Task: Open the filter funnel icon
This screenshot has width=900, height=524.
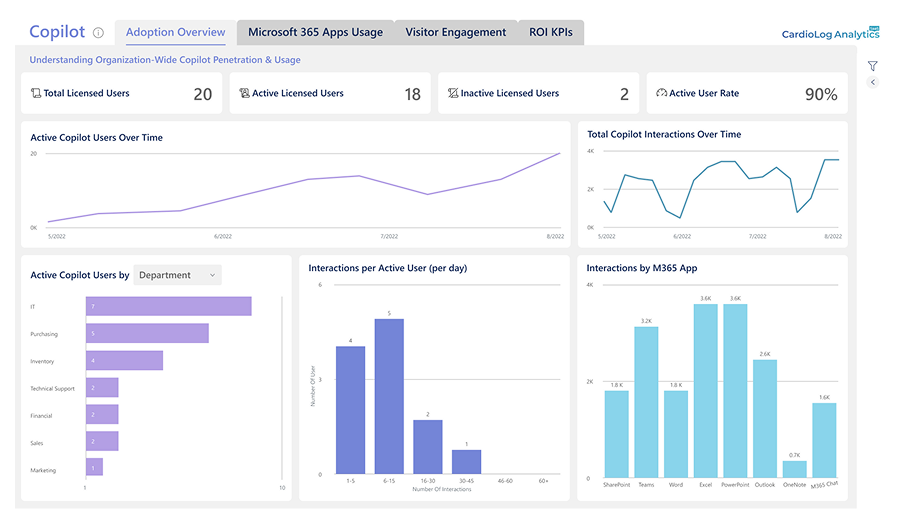Action: [872, 66]
